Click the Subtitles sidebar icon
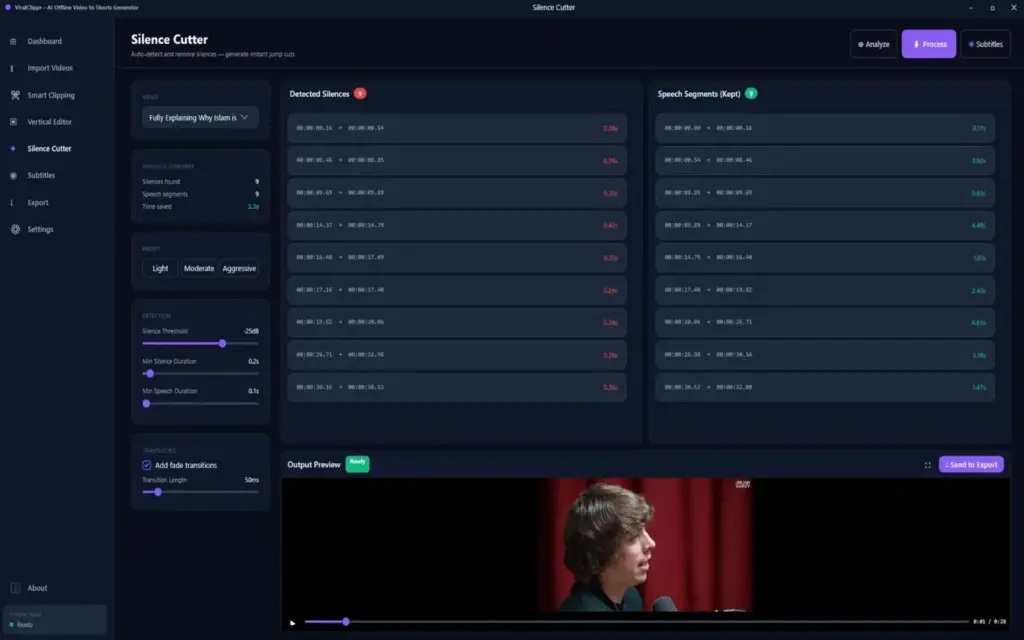This screenshot has height=640, width=1024. point(13,176)
